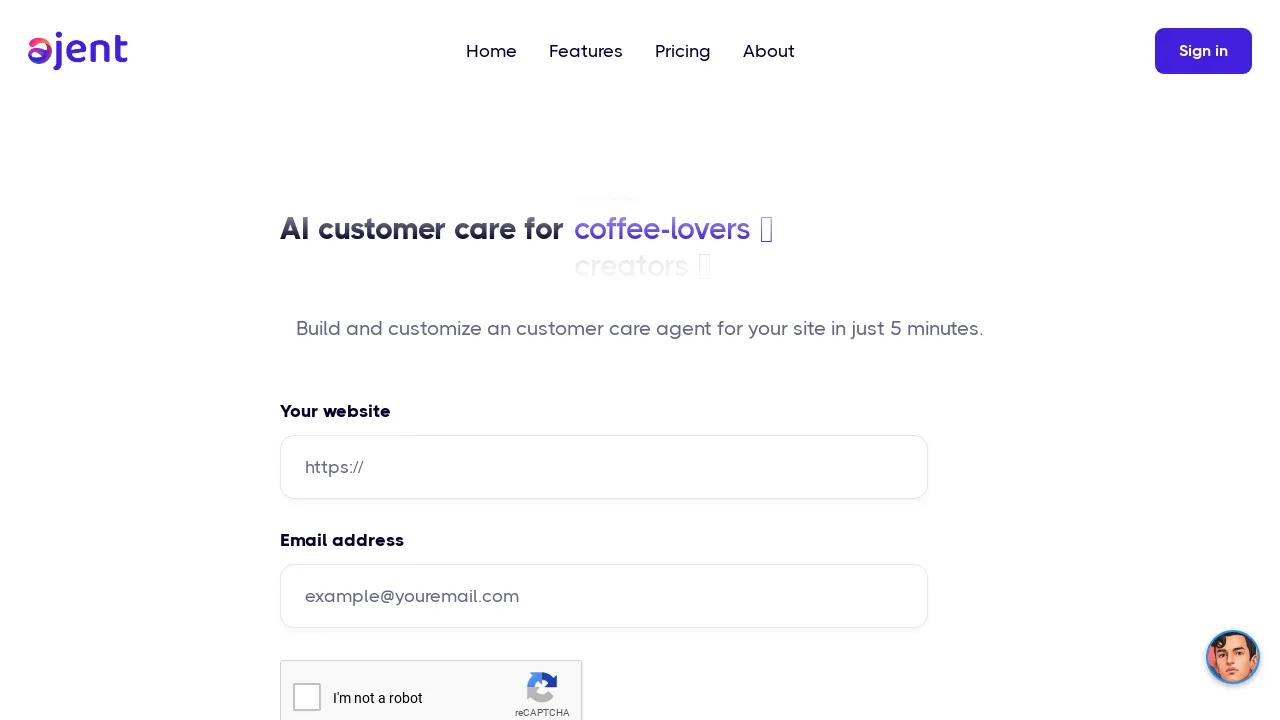
Task: Click the "Your website" label
Action: (335, 411)
